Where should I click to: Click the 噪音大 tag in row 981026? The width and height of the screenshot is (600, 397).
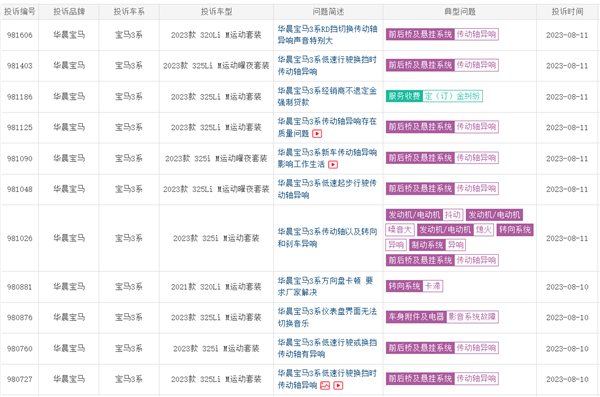tap(399, 230)
